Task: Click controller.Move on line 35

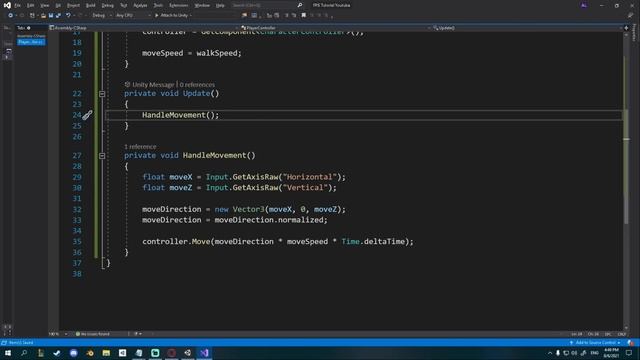Action: 176,242
